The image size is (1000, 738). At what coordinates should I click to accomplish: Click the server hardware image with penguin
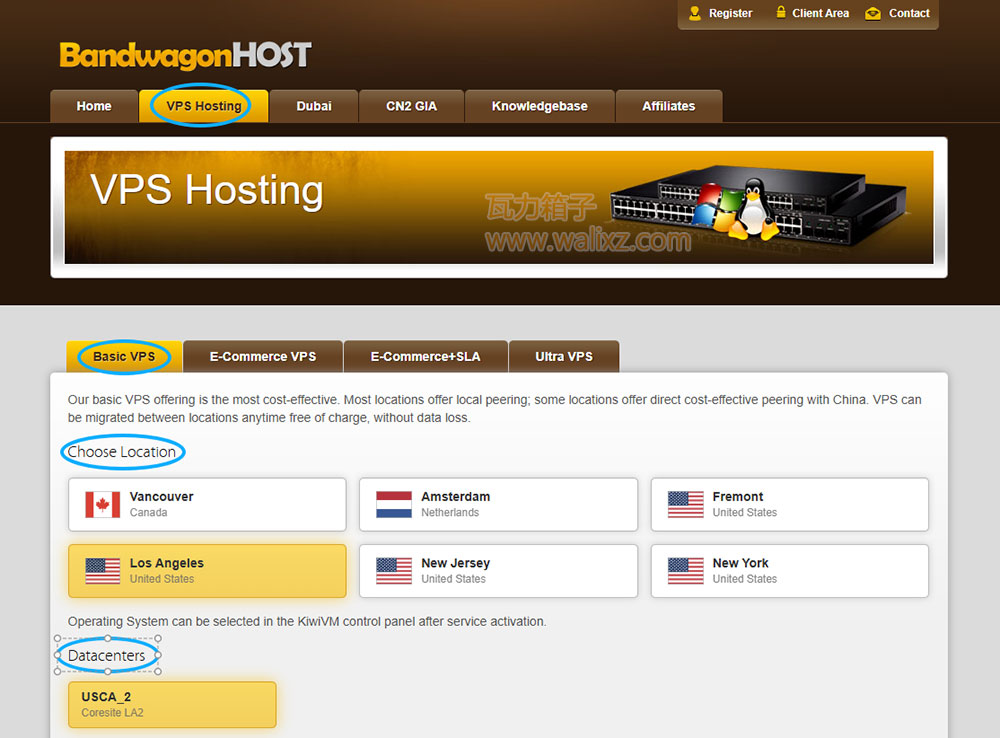(758, 205)
